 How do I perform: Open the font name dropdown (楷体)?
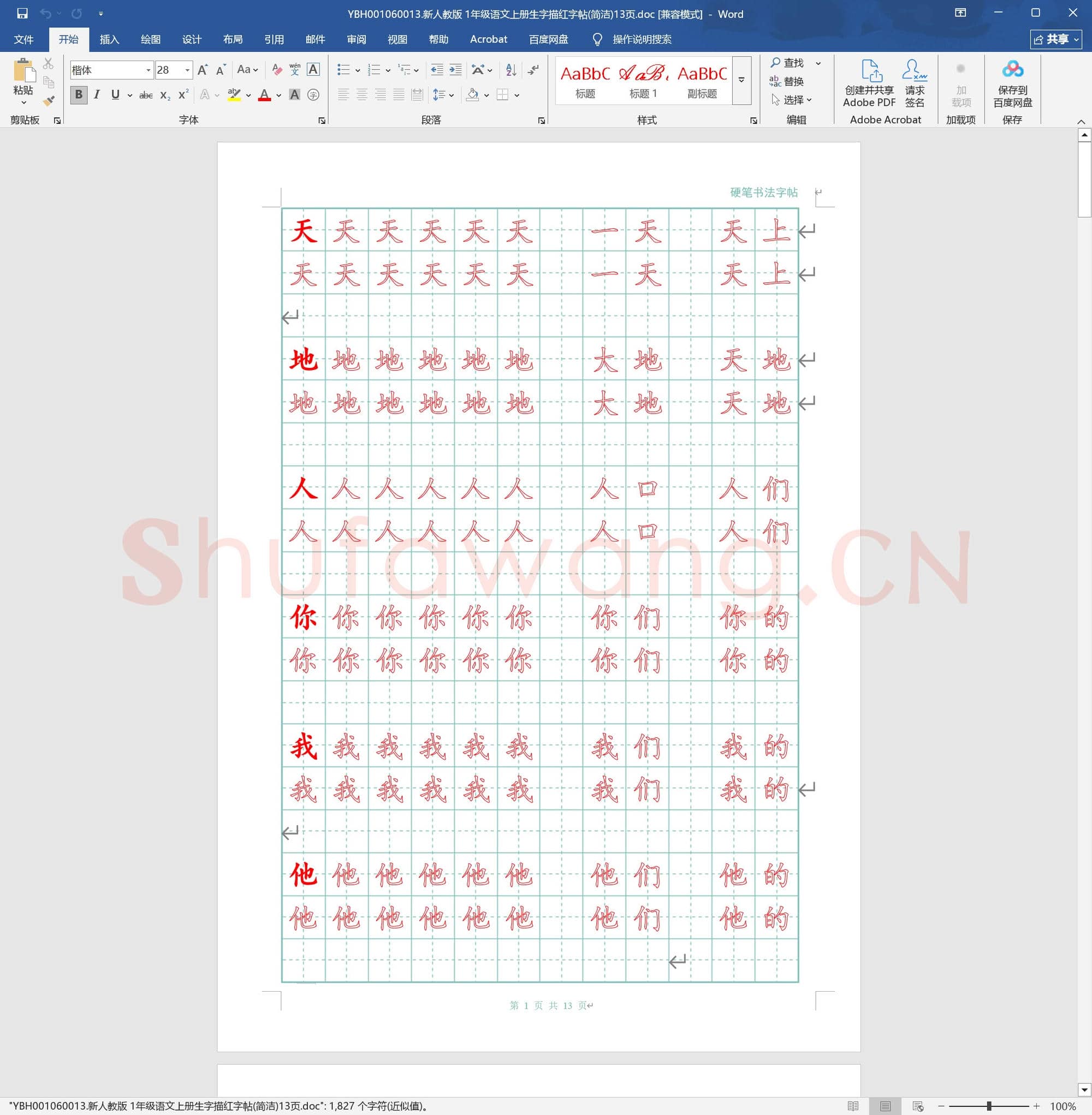click(149, 70)
